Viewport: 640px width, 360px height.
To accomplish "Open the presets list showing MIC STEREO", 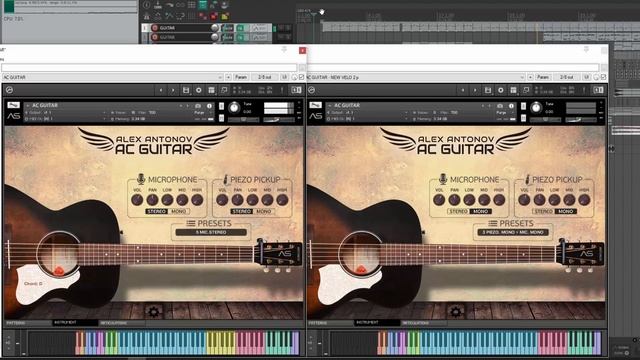I will tap(211, 232).
